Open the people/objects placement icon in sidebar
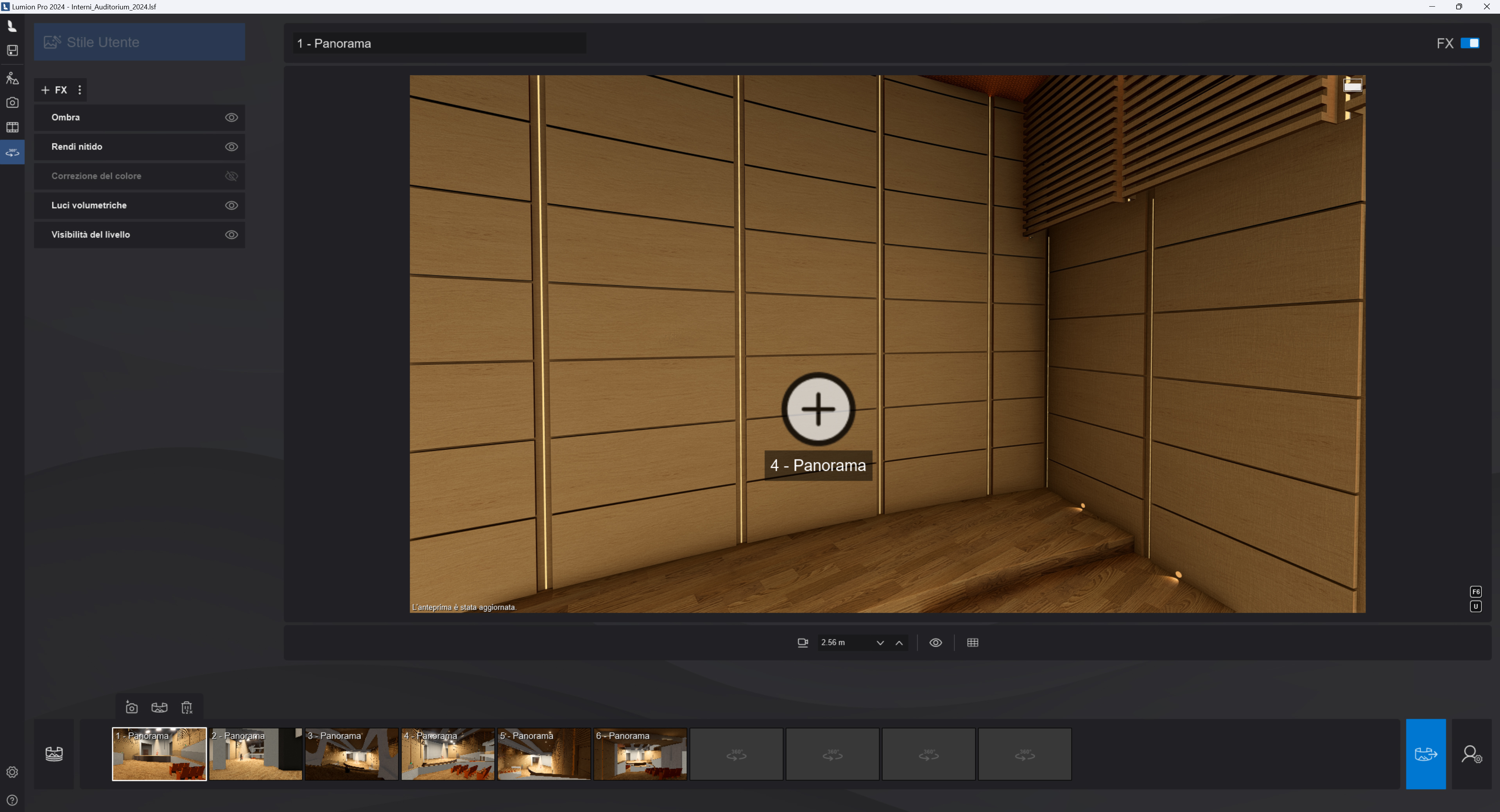 click(x=12, y=77)
